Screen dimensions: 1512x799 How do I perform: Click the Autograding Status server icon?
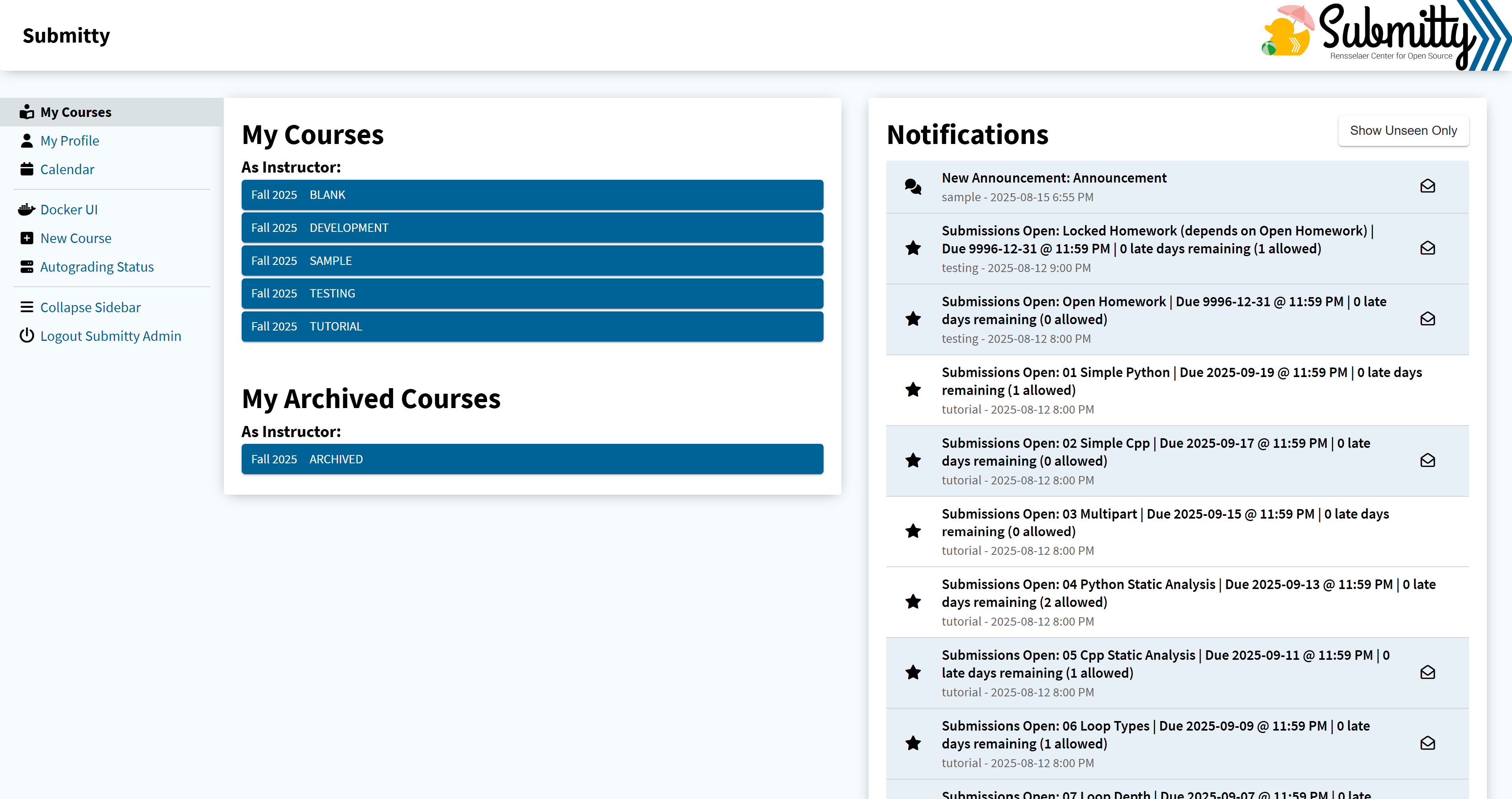(26, 267)
